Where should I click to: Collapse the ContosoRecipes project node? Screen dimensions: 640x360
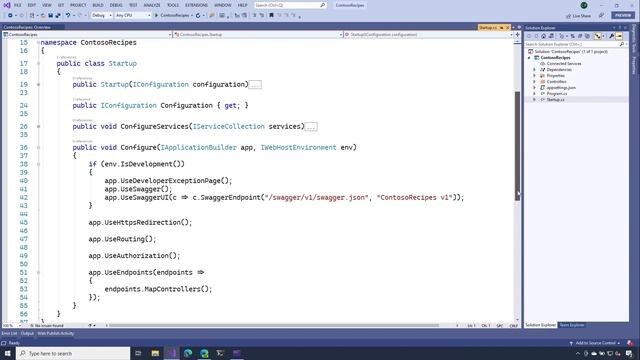(529, 58)
